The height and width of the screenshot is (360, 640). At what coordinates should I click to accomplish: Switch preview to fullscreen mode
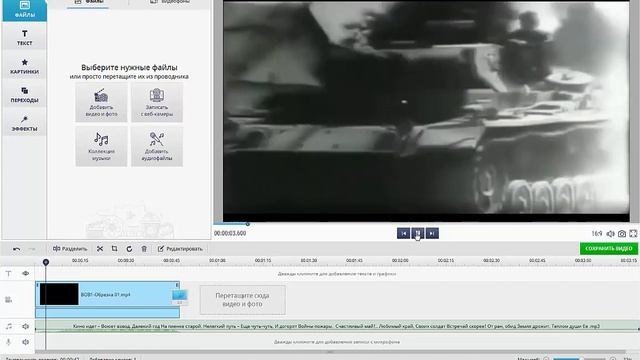(x=633, y=233)
